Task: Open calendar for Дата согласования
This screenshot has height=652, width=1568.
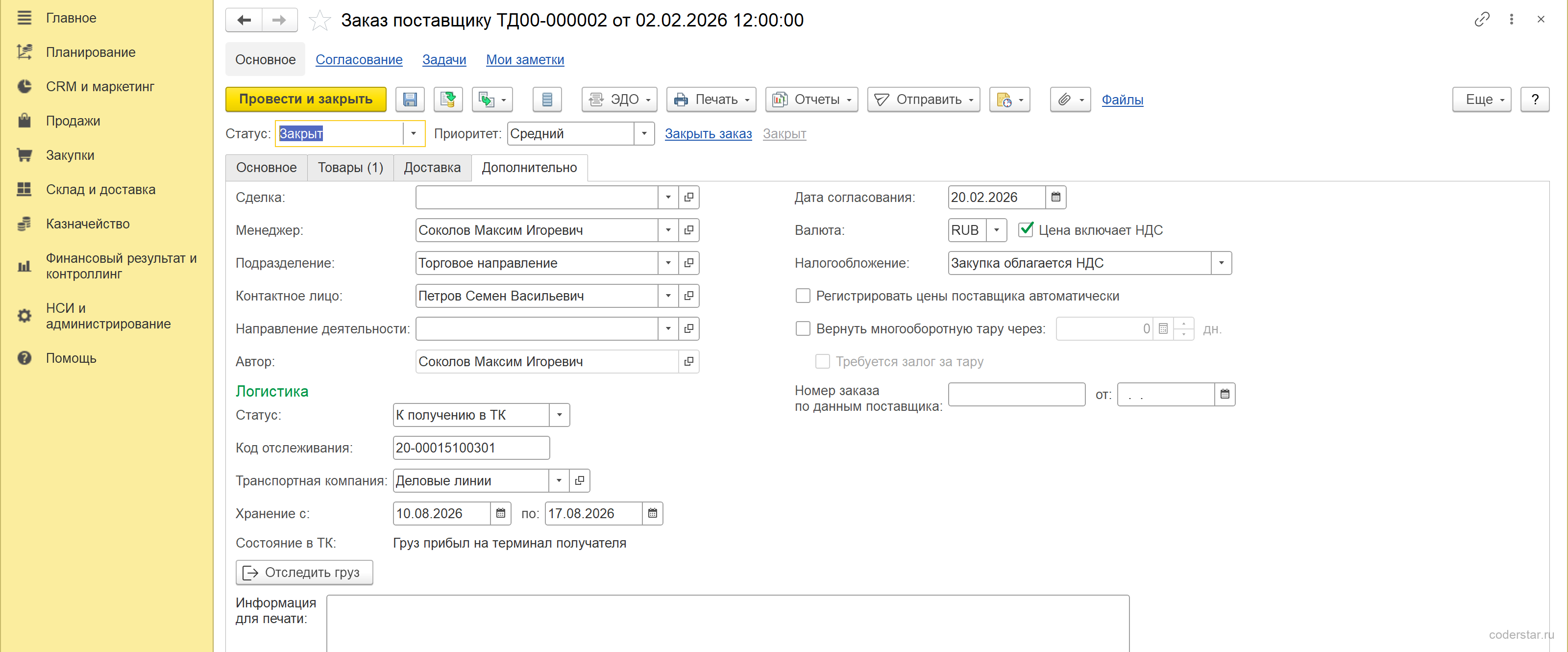Action: (1055, 197)
